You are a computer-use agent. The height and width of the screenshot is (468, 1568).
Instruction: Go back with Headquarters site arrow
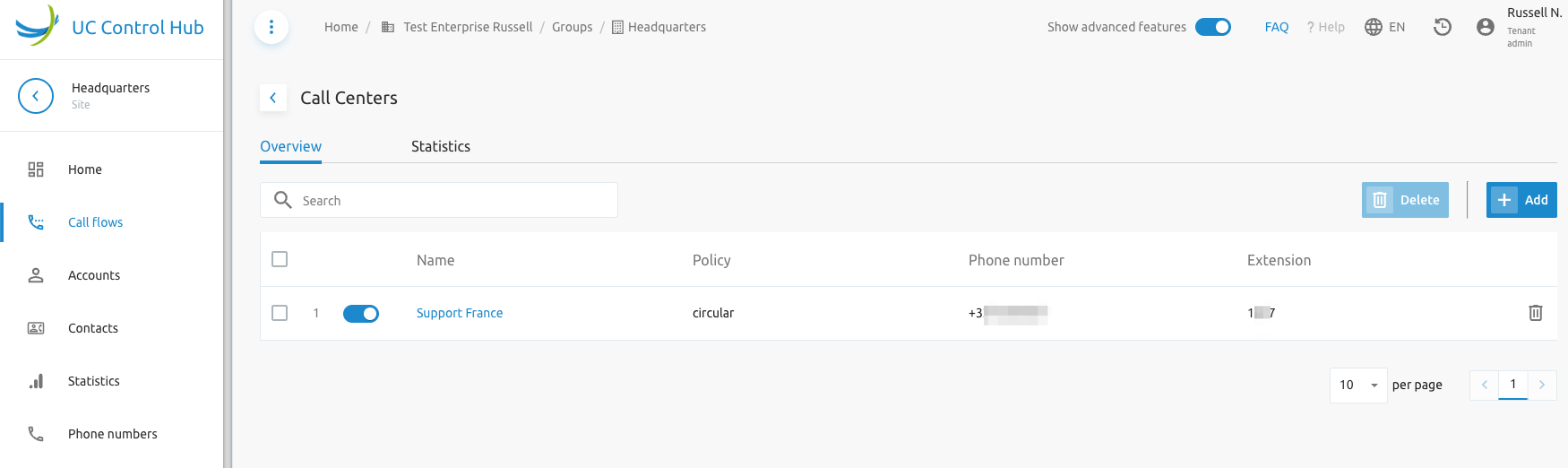point(36,96)
